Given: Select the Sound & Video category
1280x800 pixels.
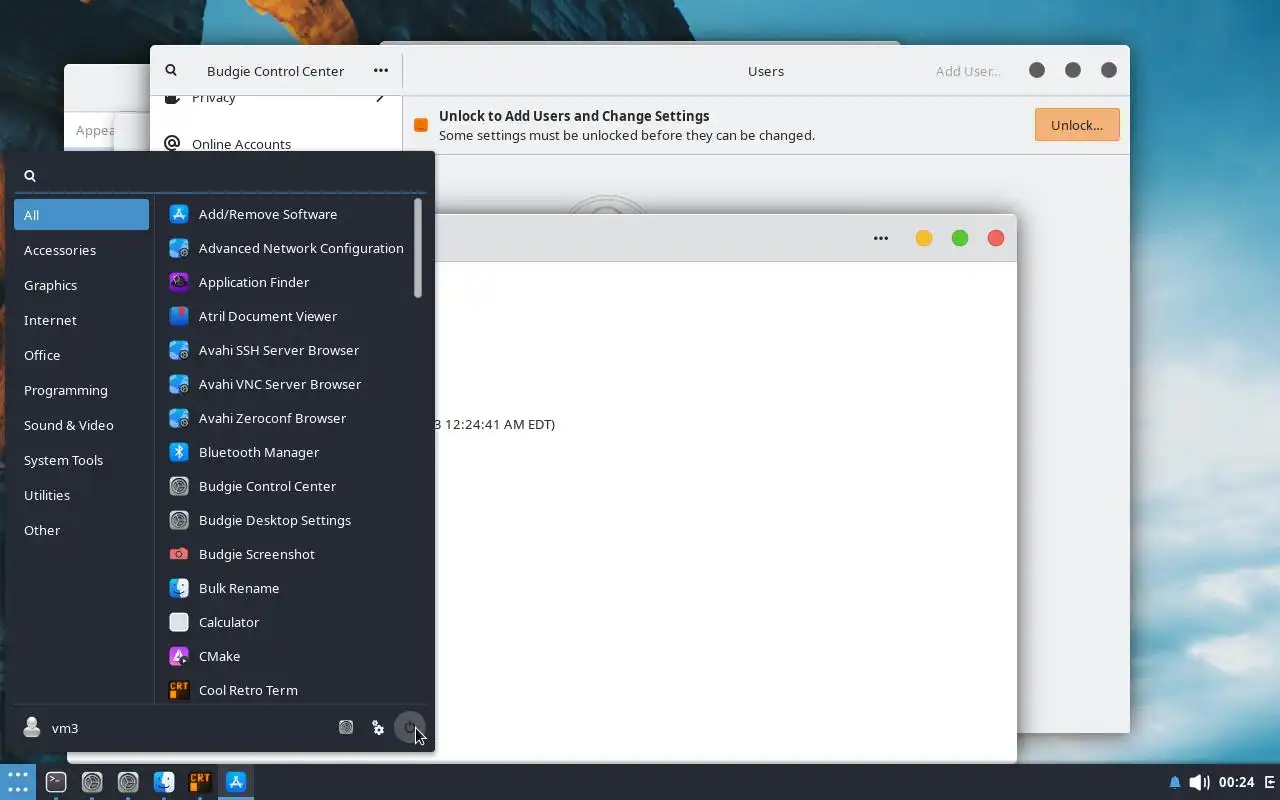Looking at the screenshot, I should pyautogui.click(x=81, y=425).
